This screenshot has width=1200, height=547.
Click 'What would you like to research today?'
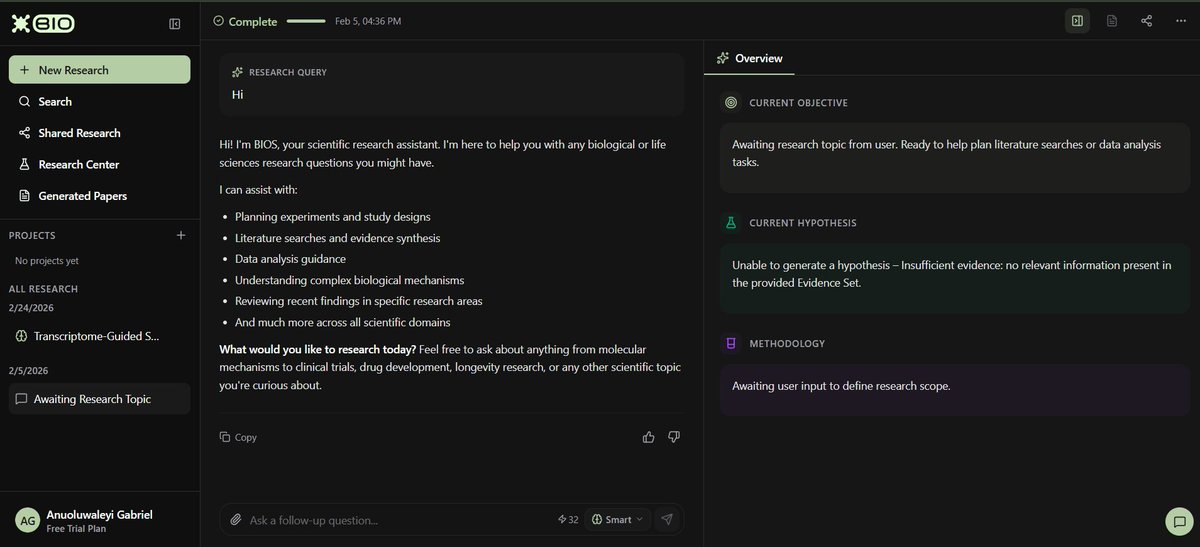pyautogui.click(x=317, y=349)
